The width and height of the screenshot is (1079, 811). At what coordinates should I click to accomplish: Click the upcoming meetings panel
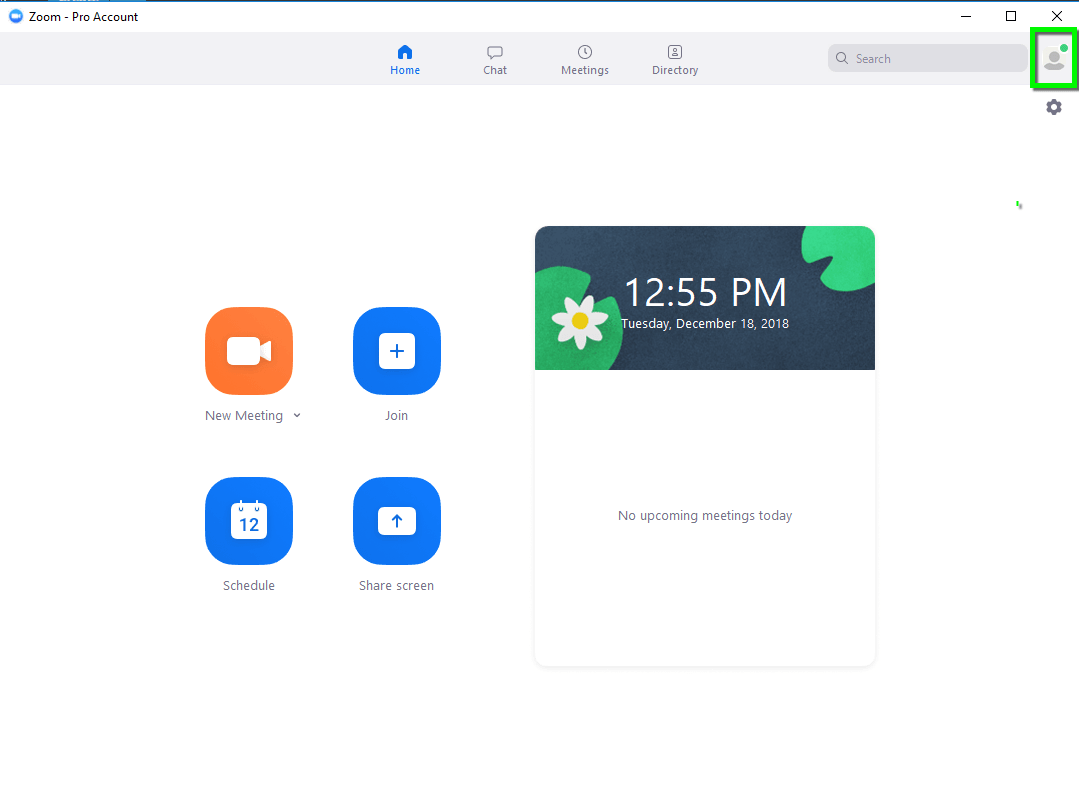click(x=704, y=515)
